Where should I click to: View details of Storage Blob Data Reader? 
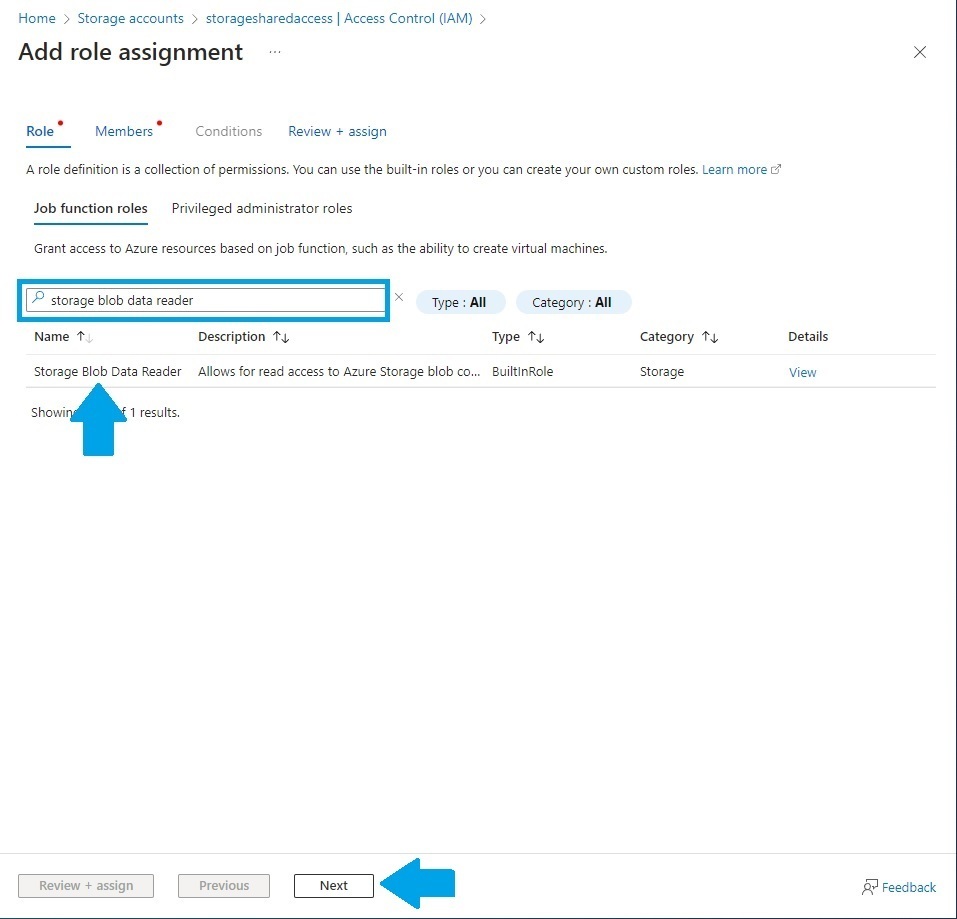[802, 372]
